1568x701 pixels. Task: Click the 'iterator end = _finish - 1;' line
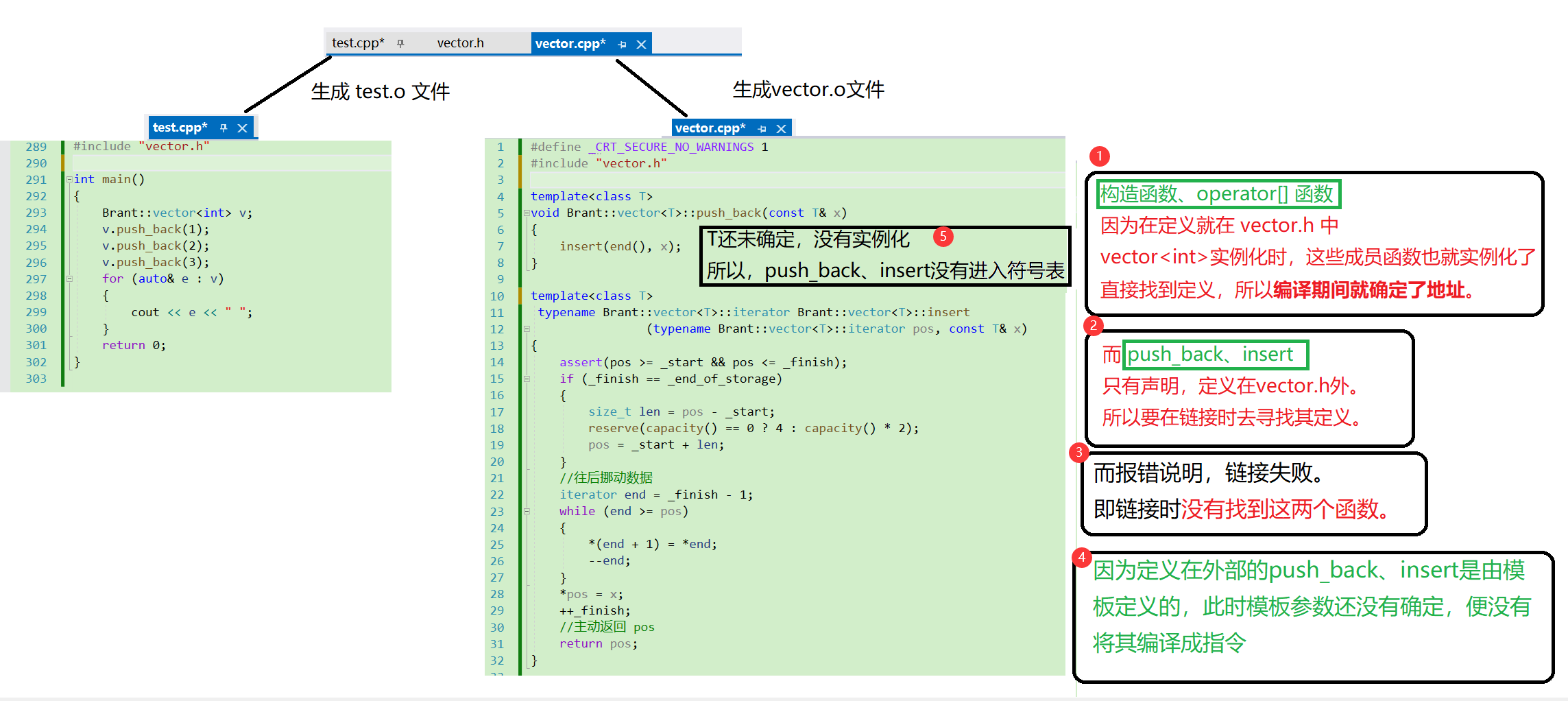656,495
